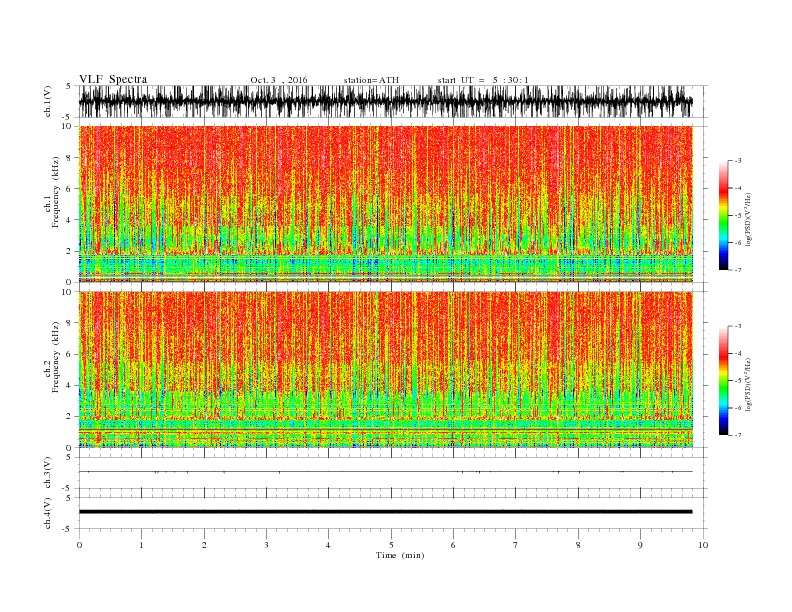Select the ch.1 "Frequency (kHz)" axis label
The height and width of the screenshot is (612, 792).
pyautogui.click(x=56, y=192)
